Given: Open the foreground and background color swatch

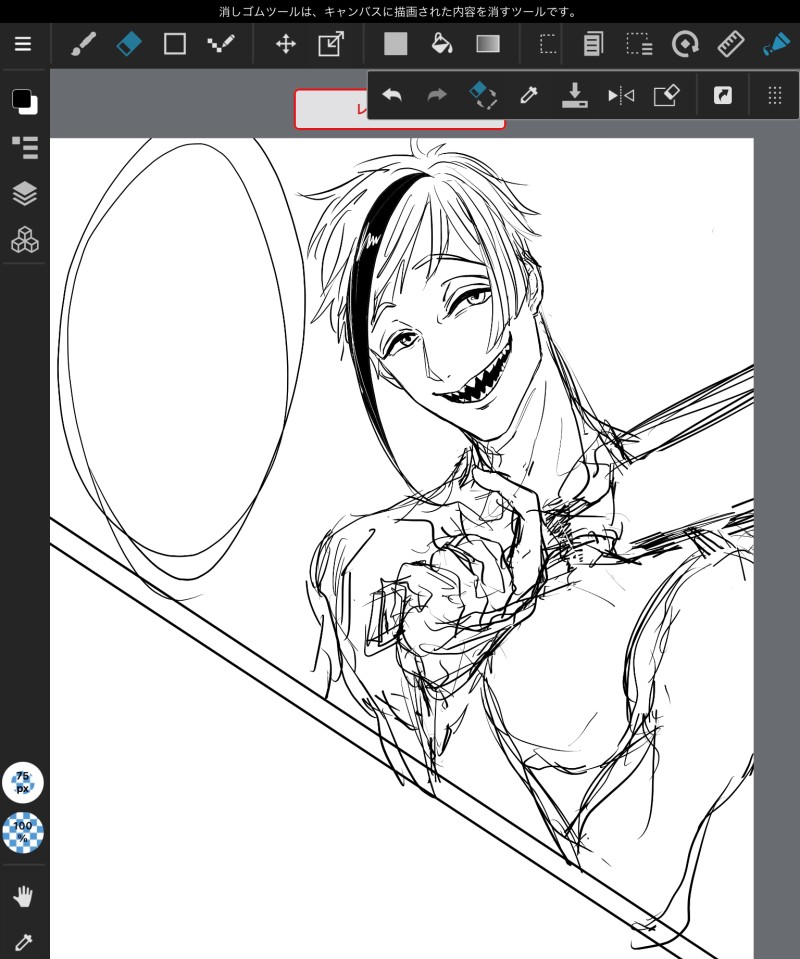Looking at the screenshot, I should [x=24, y=101].
